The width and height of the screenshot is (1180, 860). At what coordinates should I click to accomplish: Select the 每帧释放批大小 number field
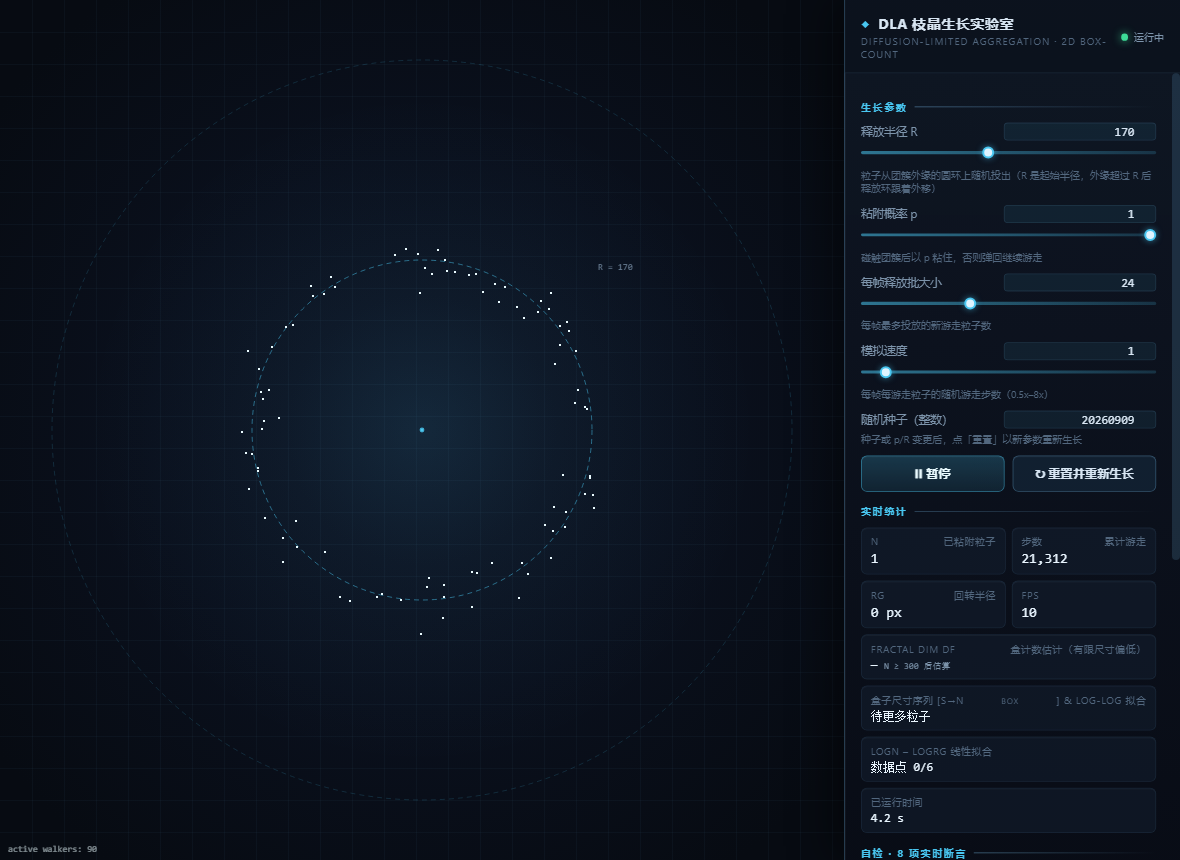coord(1079,283)
